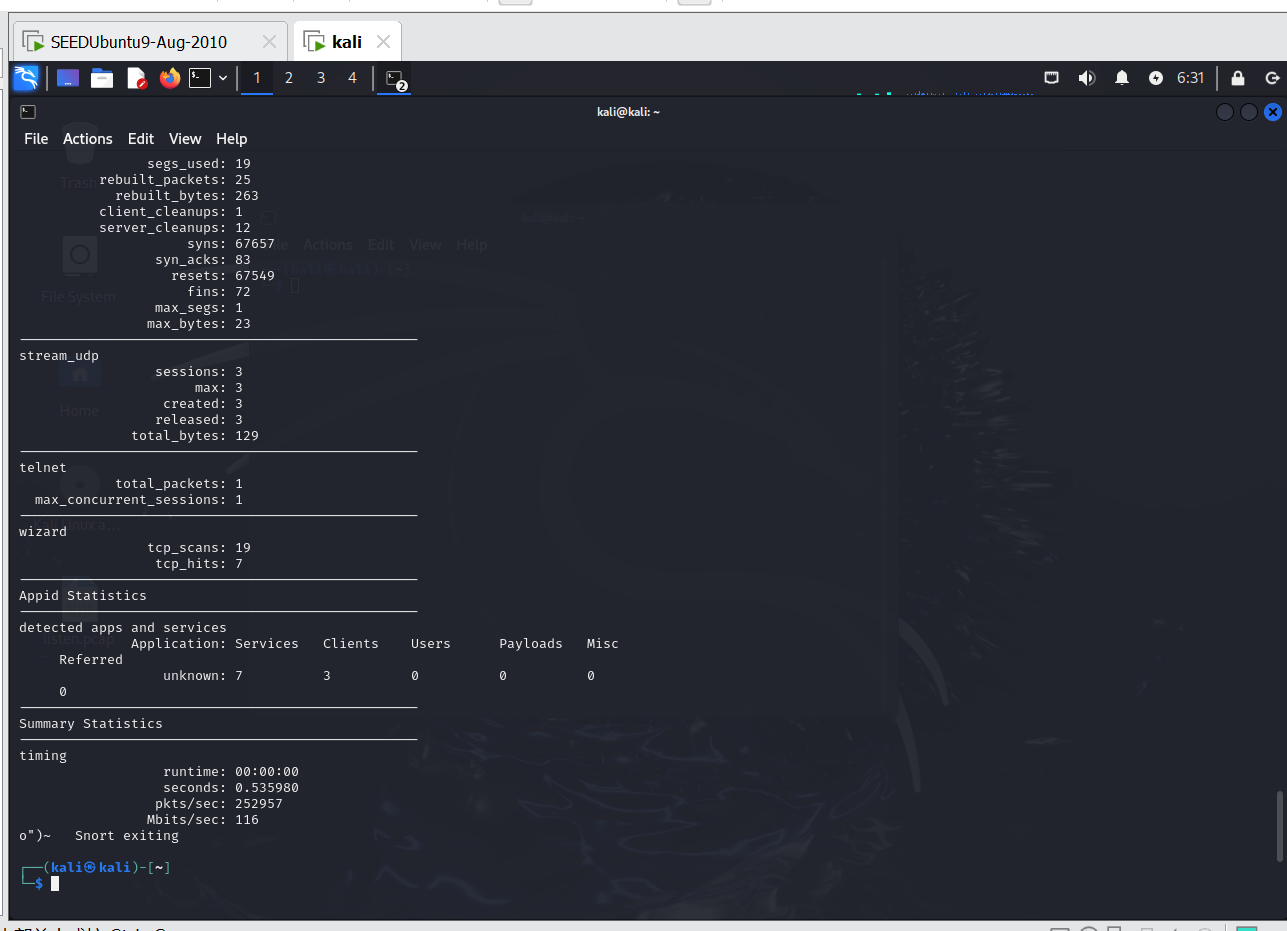This screenshot has width=1287, height=931.
Task: Launch Firefox from the panel
Action: click(170, 78)
